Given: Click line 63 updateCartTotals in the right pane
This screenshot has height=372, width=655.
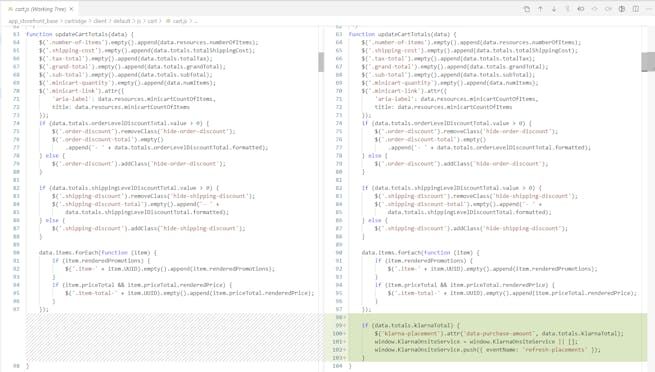Looking at the screenshot, I should (403, 34).
